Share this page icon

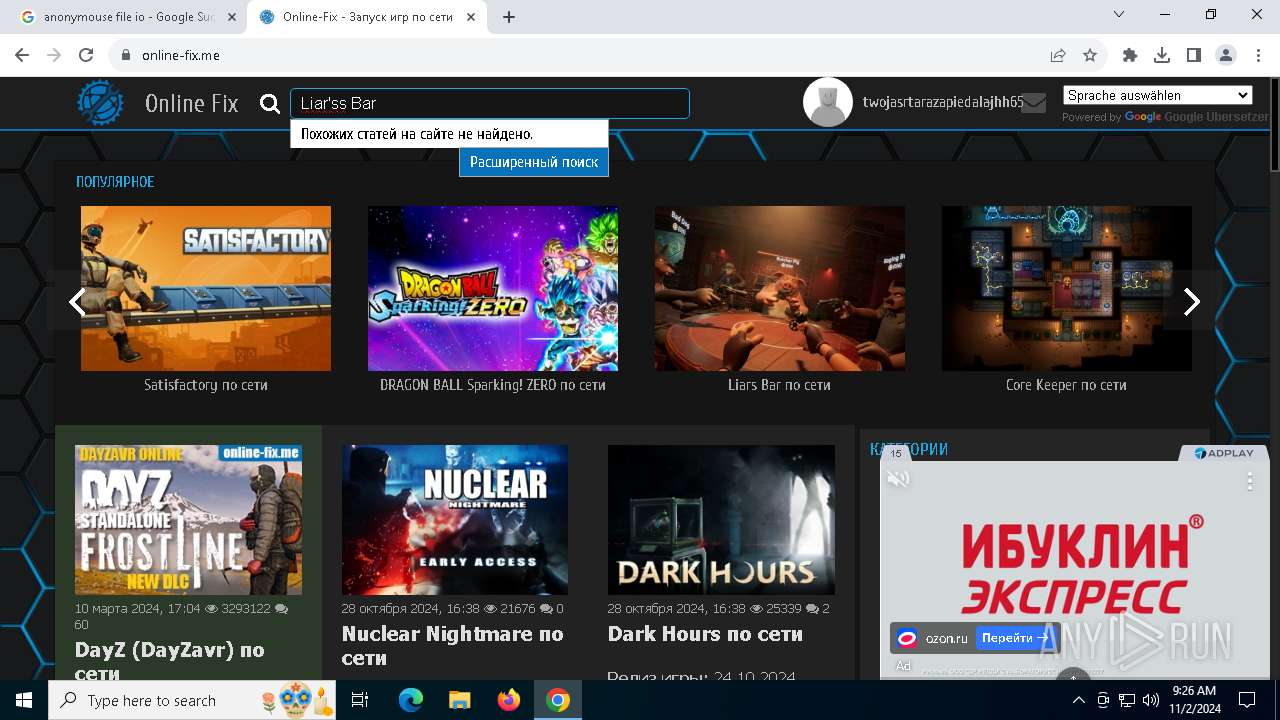1058,56
